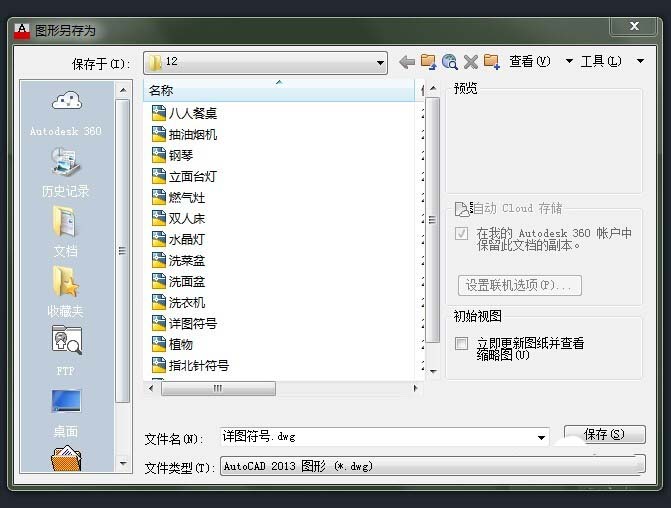
Task: Select the file named 详图符号
Action: 193,323
